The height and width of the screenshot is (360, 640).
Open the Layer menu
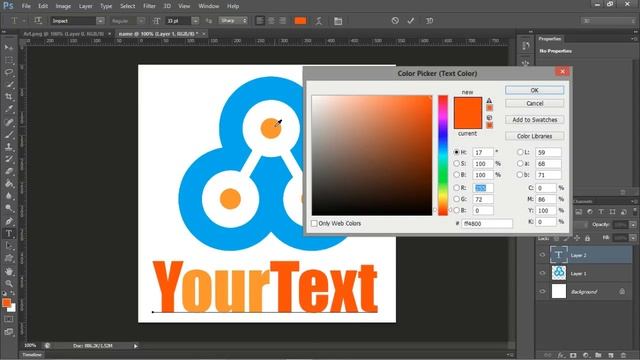(85, 6)
